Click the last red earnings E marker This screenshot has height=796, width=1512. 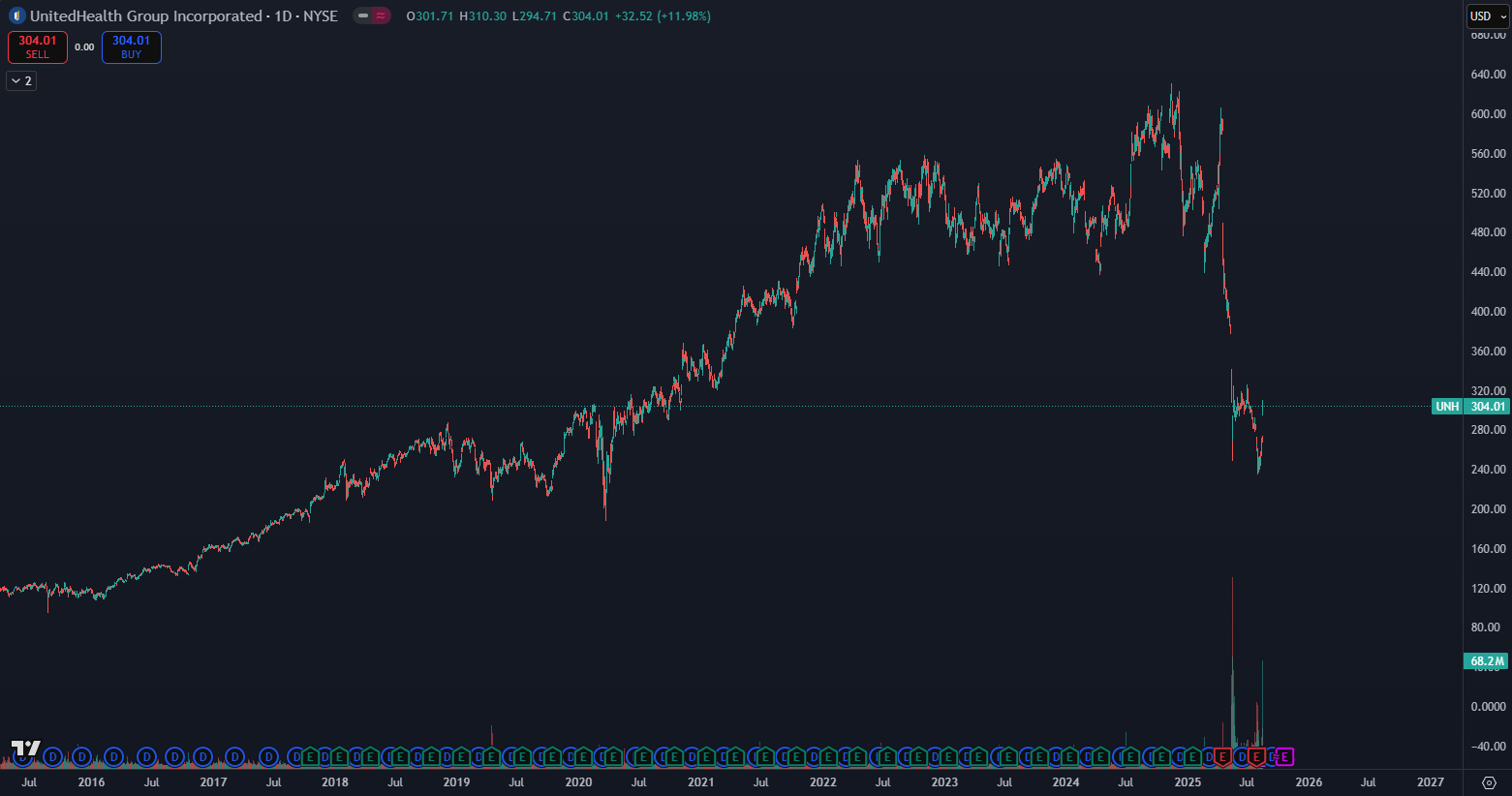point(1256,757)
